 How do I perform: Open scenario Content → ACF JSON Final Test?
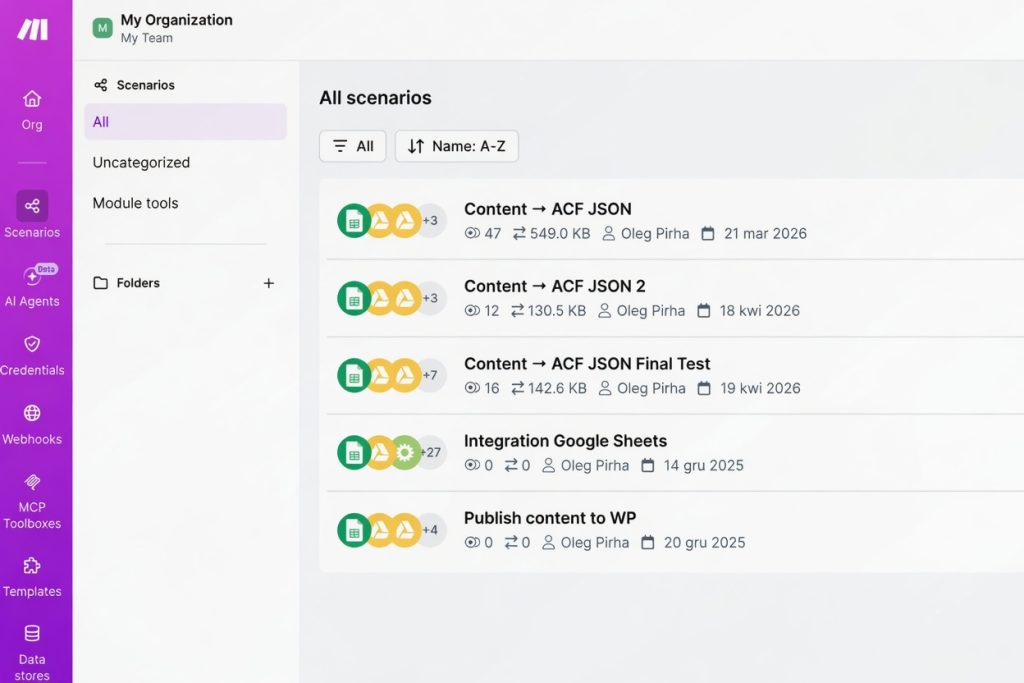click(587, 364)
